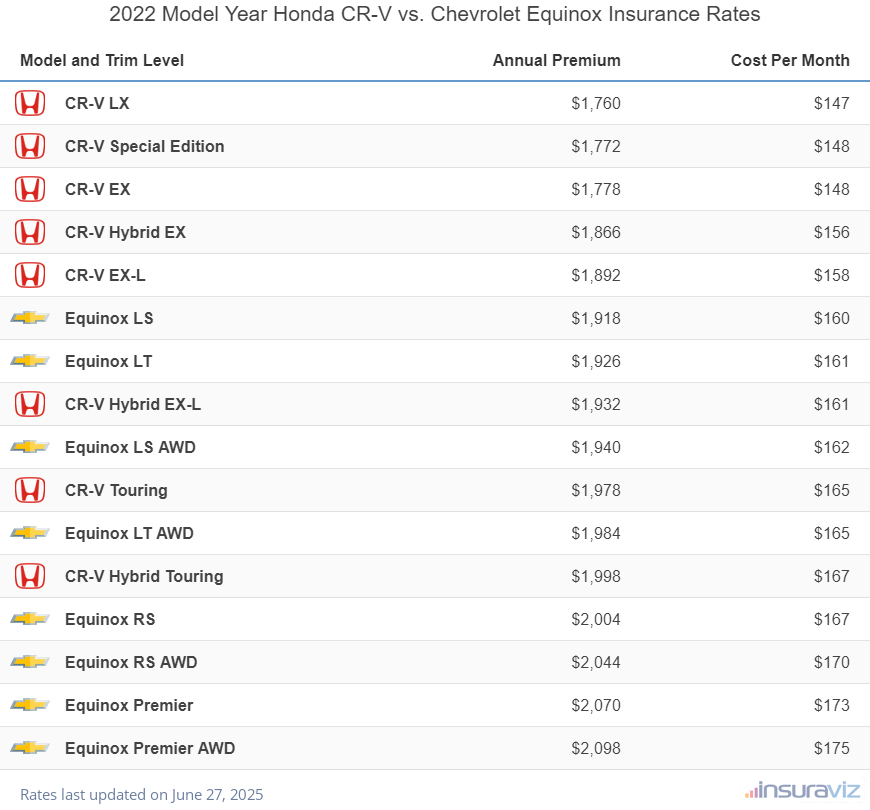Click the Chevrolet logo beside Equinox Premier
The image size is (870, 810).
coord(30,705)
